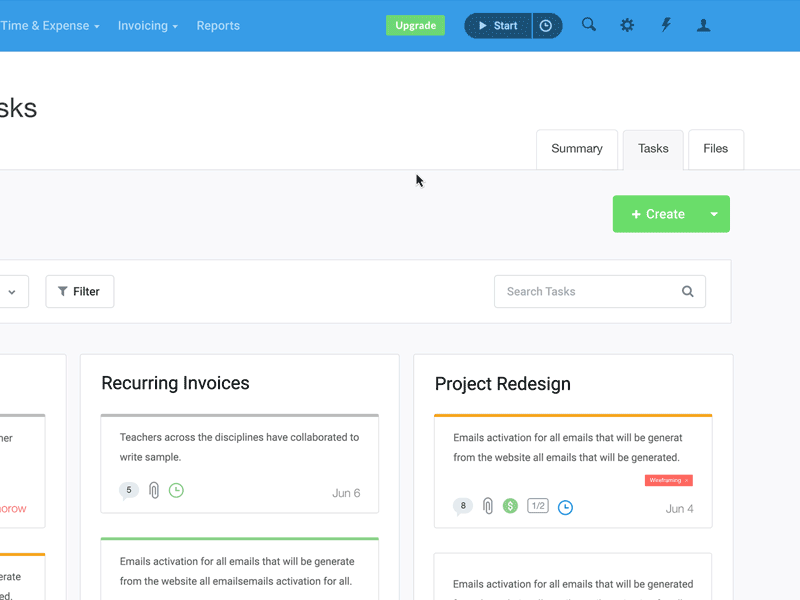Switch to the Summary tab

pyautogui.click(x=576, y=148)
